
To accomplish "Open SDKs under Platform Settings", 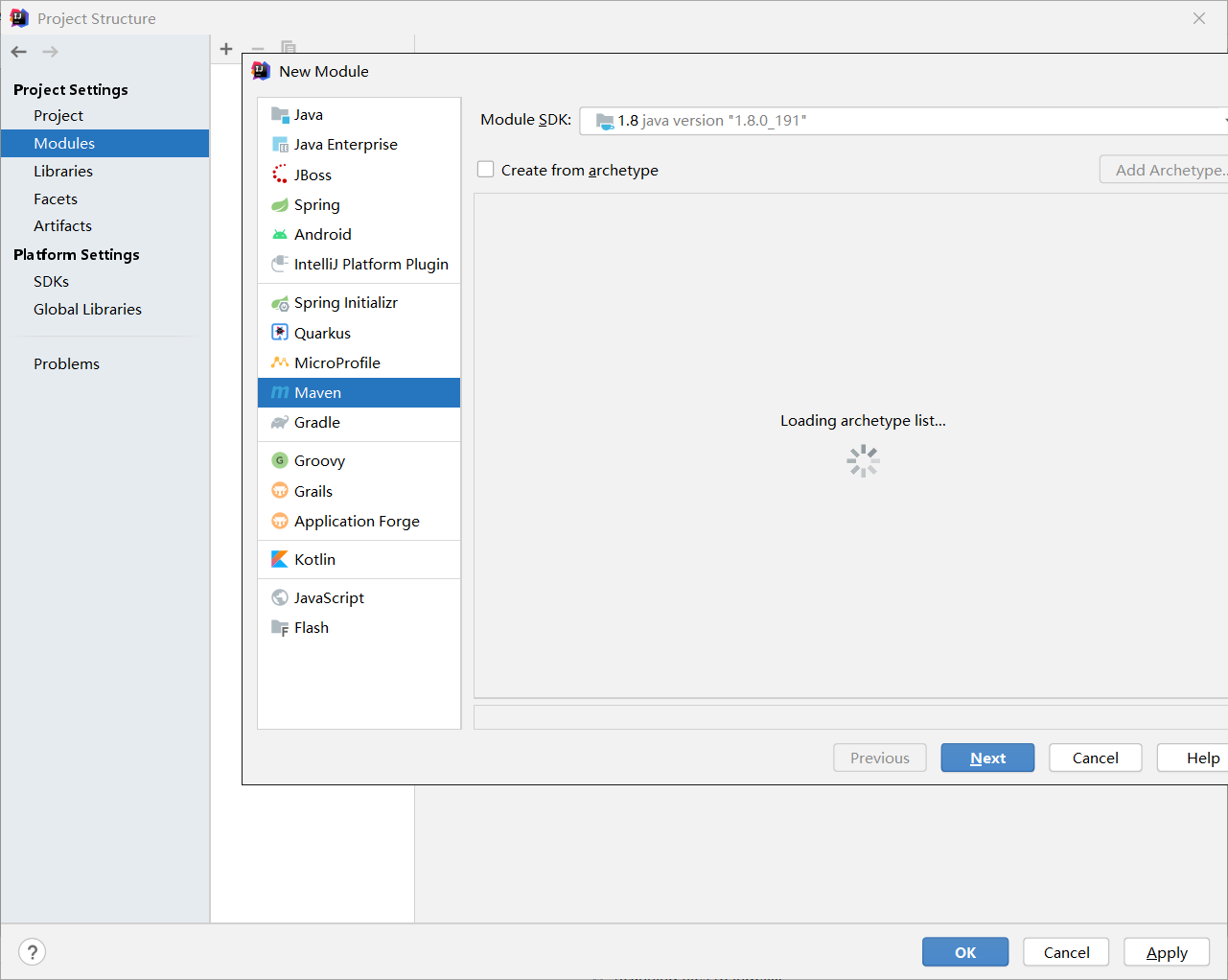I will [x=52, y=281].
